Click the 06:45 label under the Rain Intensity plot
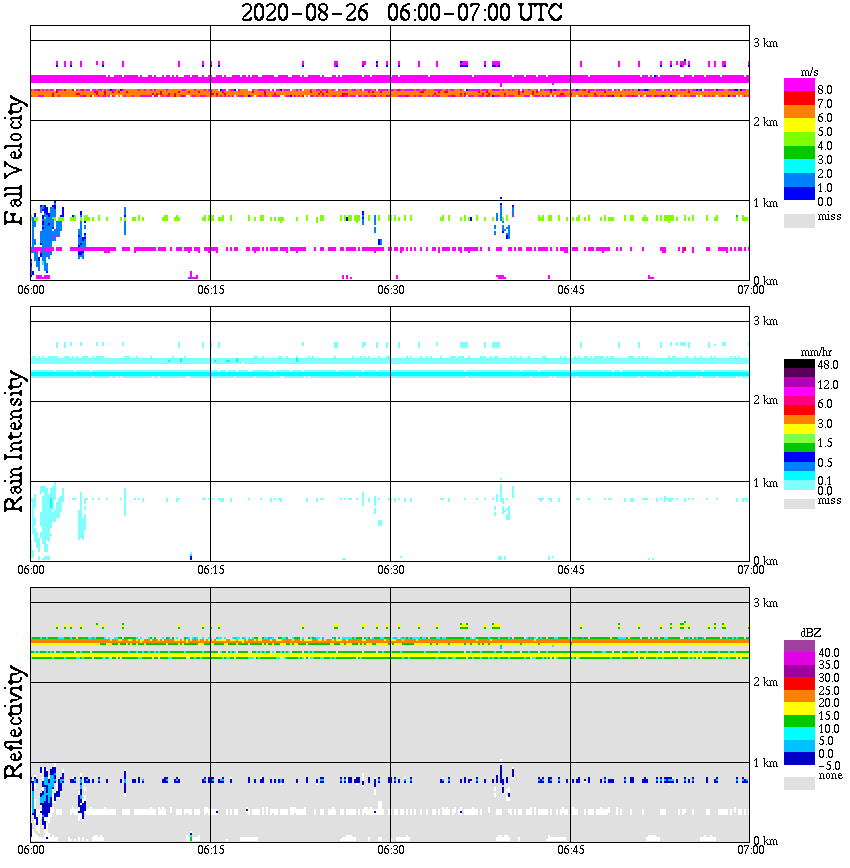Screen dimensions: 850x868 coord(571,570)
